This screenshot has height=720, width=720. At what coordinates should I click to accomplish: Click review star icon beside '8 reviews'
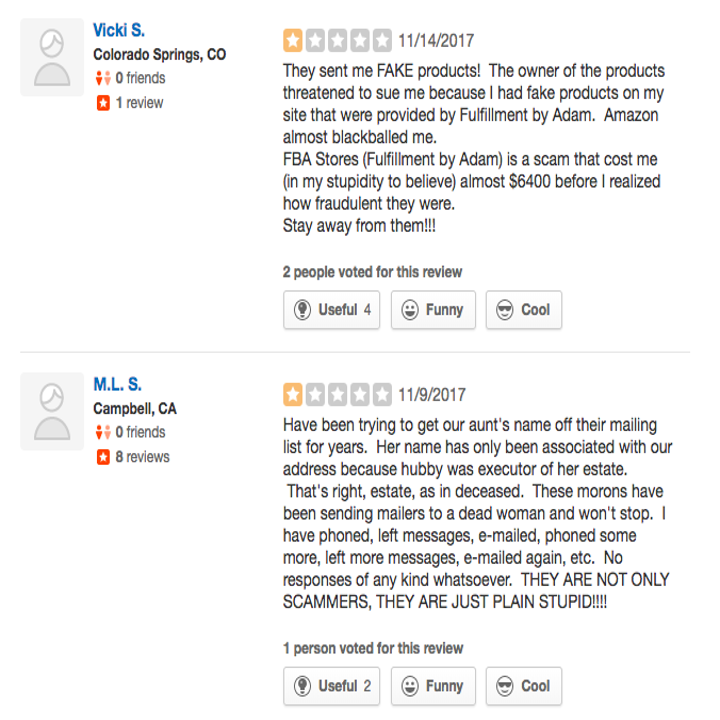tap(102, 457)
